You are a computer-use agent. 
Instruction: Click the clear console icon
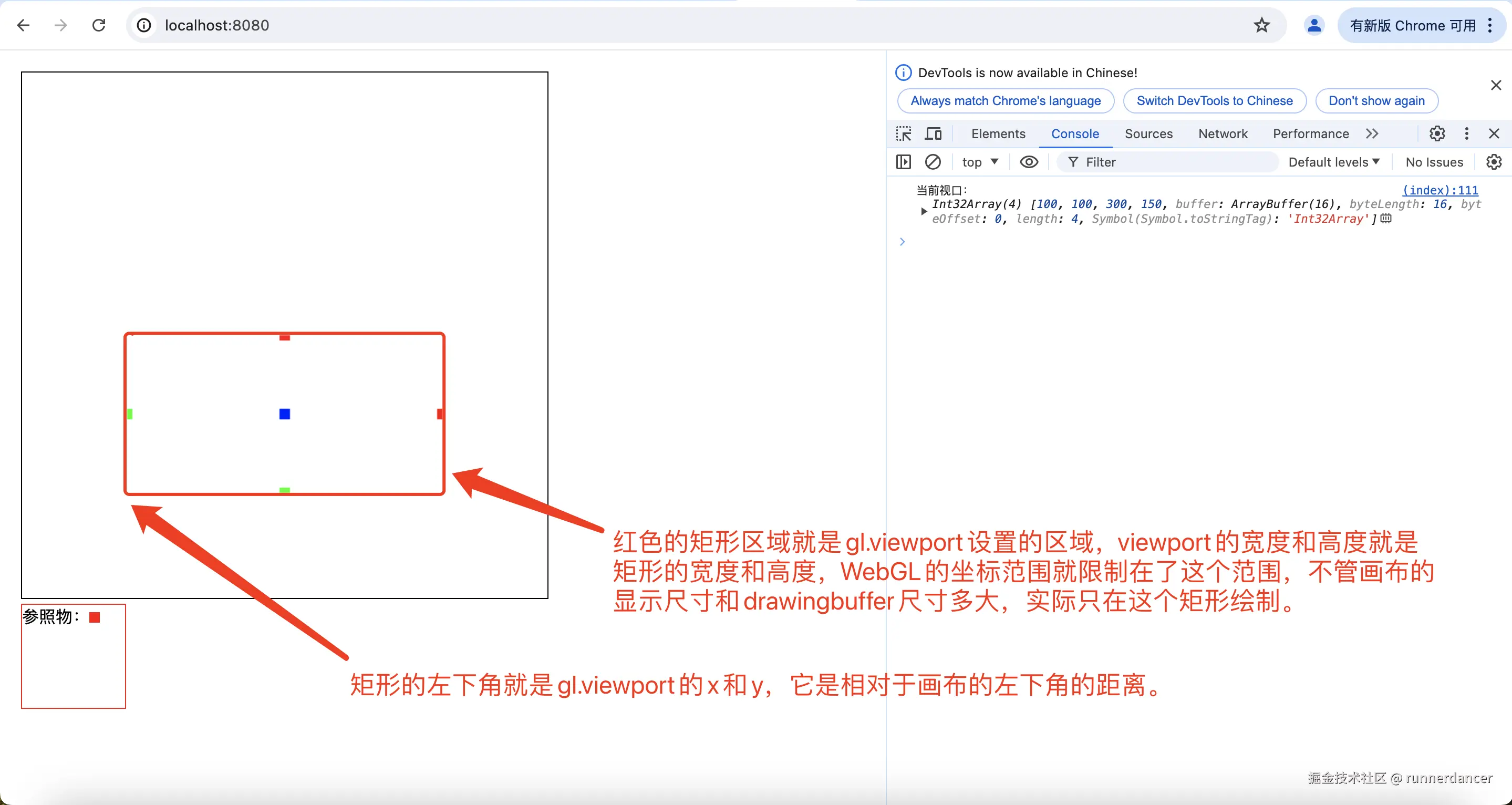(933, 162)
